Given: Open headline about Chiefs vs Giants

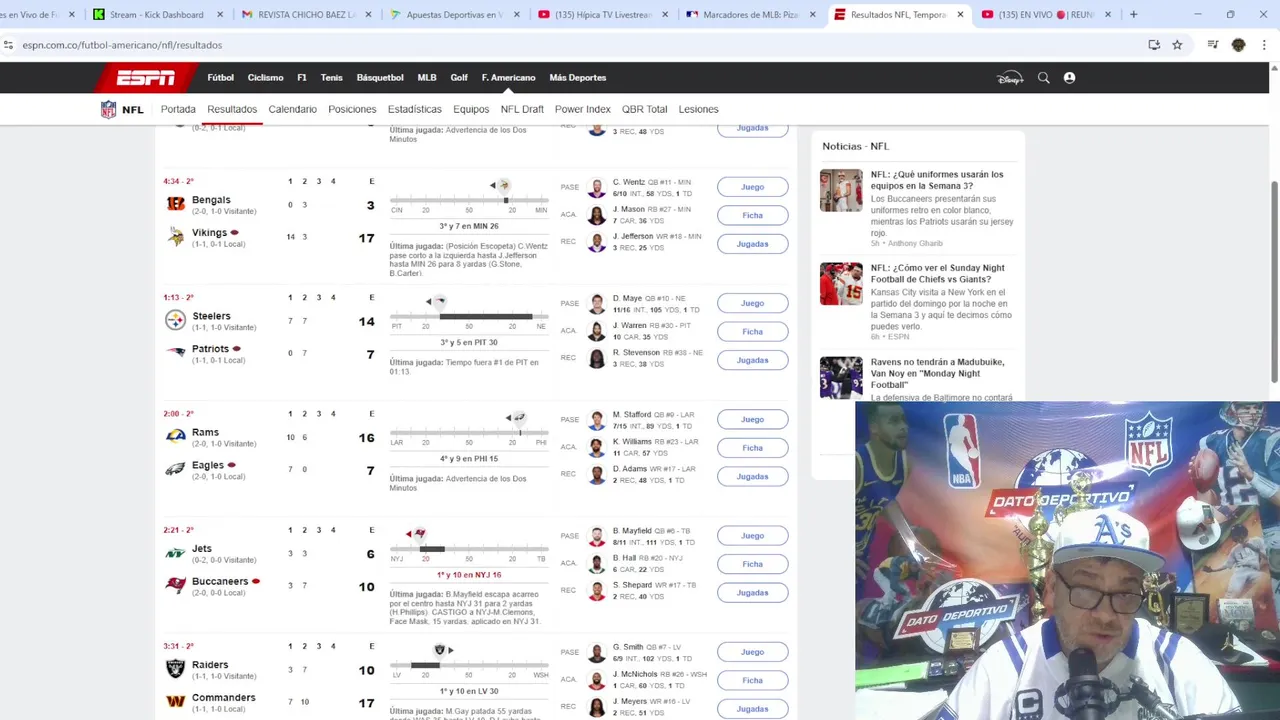Looking at the screenshot, I should pos(937,273).
